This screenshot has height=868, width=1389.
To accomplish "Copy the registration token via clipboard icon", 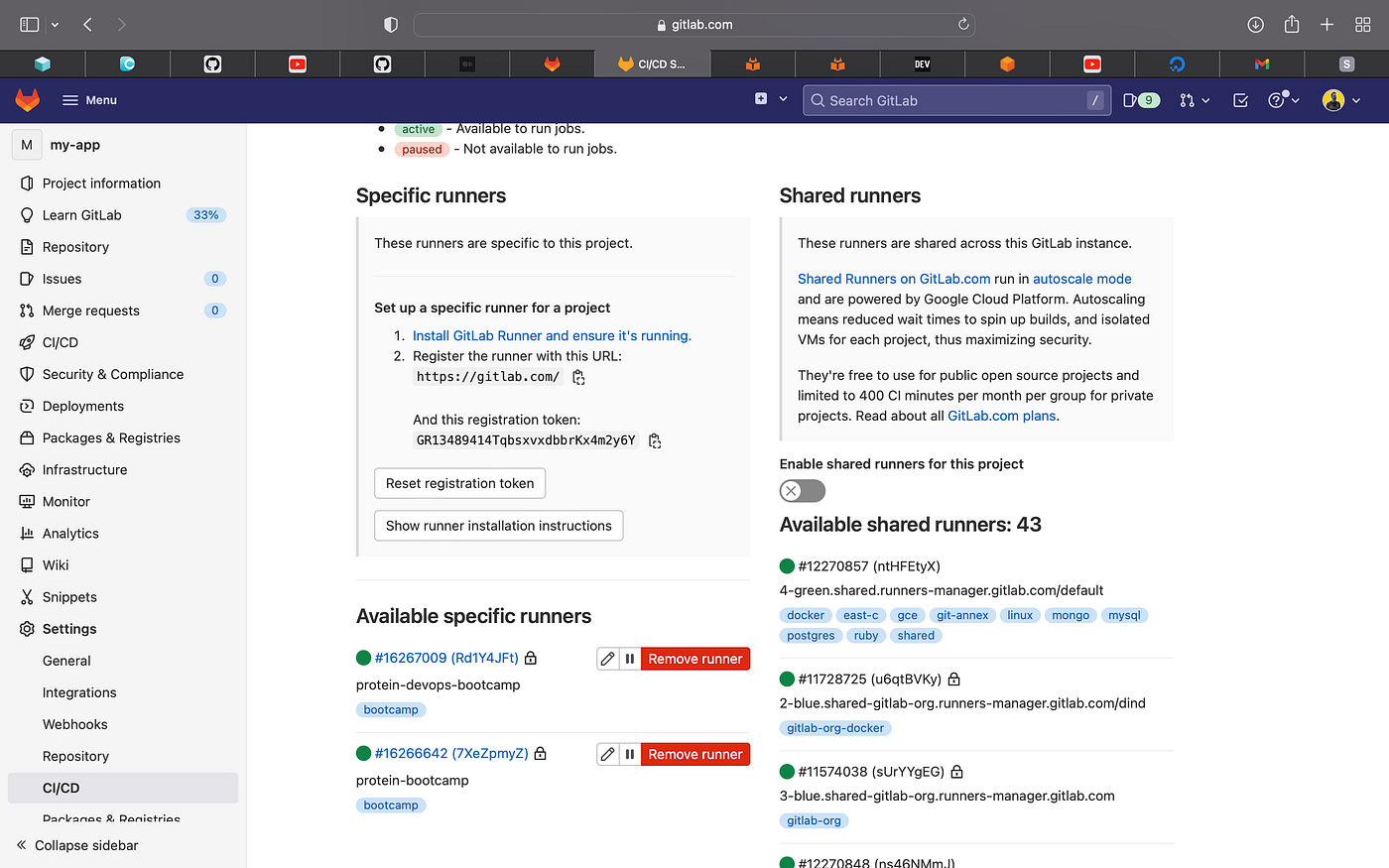I will pyautogui.click(x=655, y=440).
